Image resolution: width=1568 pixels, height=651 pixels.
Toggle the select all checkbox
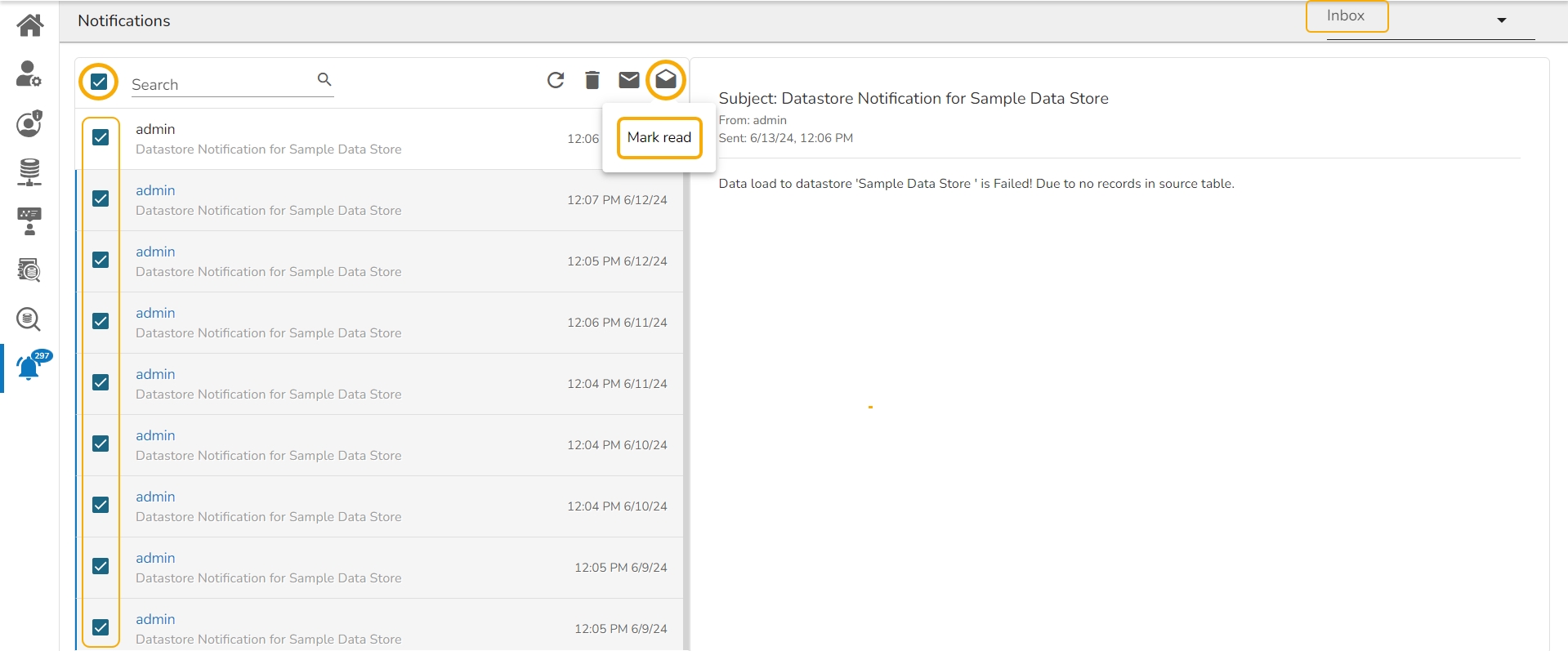click(99, 82)
